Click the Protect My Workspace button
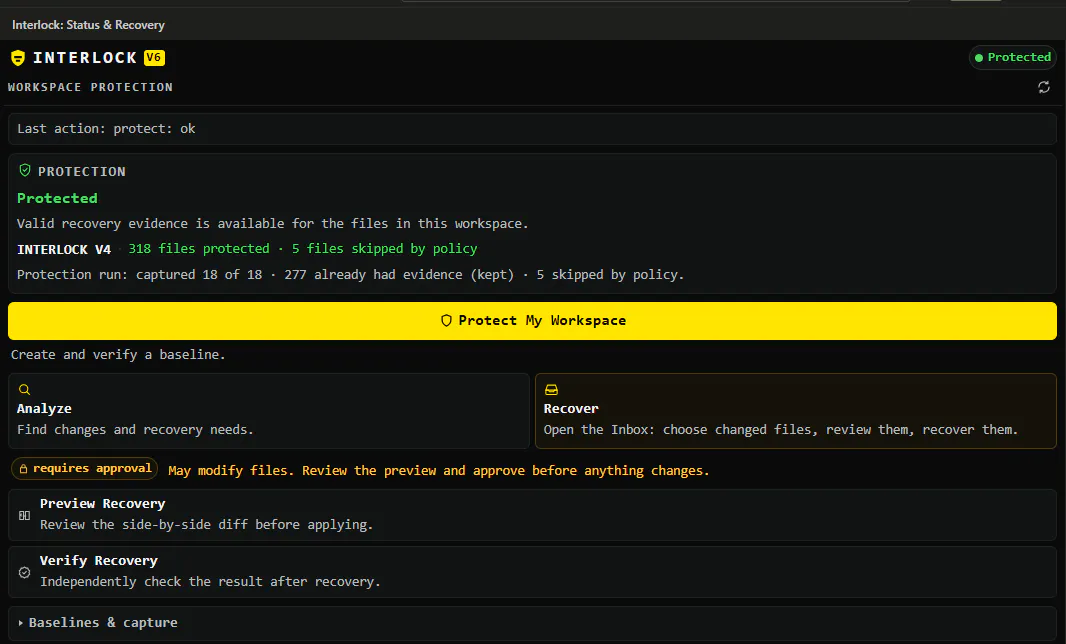The width and height of the screenshot is (1066, 644). 532,321
